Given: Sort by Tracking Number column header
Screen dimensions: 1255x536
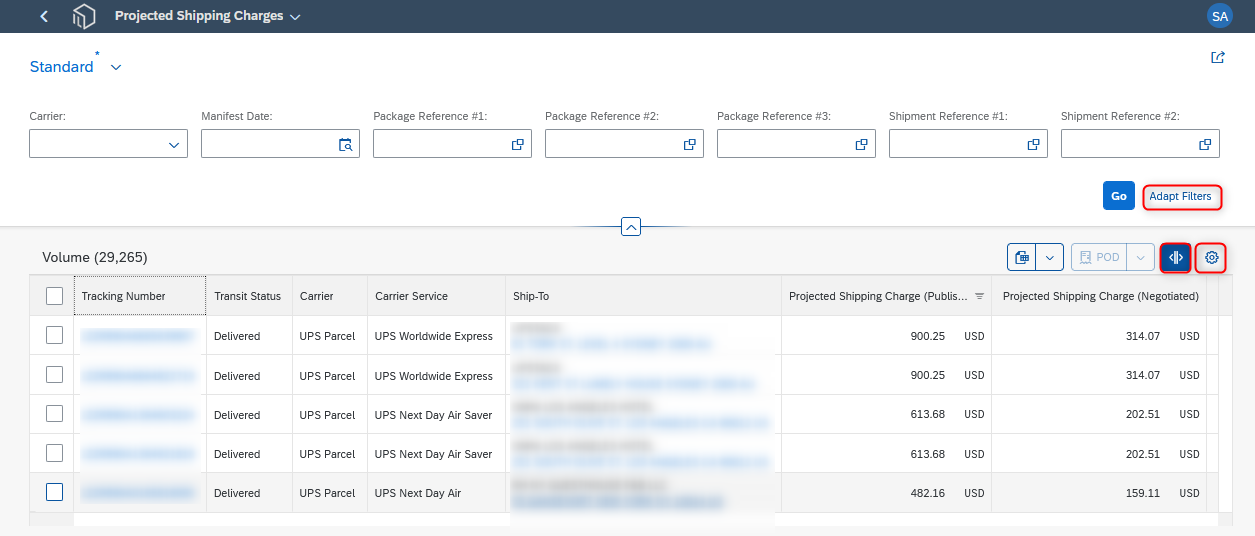Looking at the screenshot, I should pyautogui.click(x=140, y=296).
